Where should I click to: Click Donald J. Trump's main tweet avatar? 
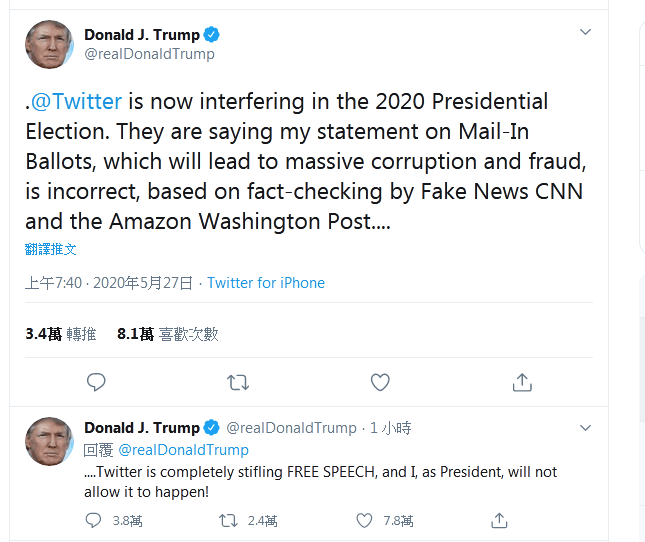coord(49,44)
